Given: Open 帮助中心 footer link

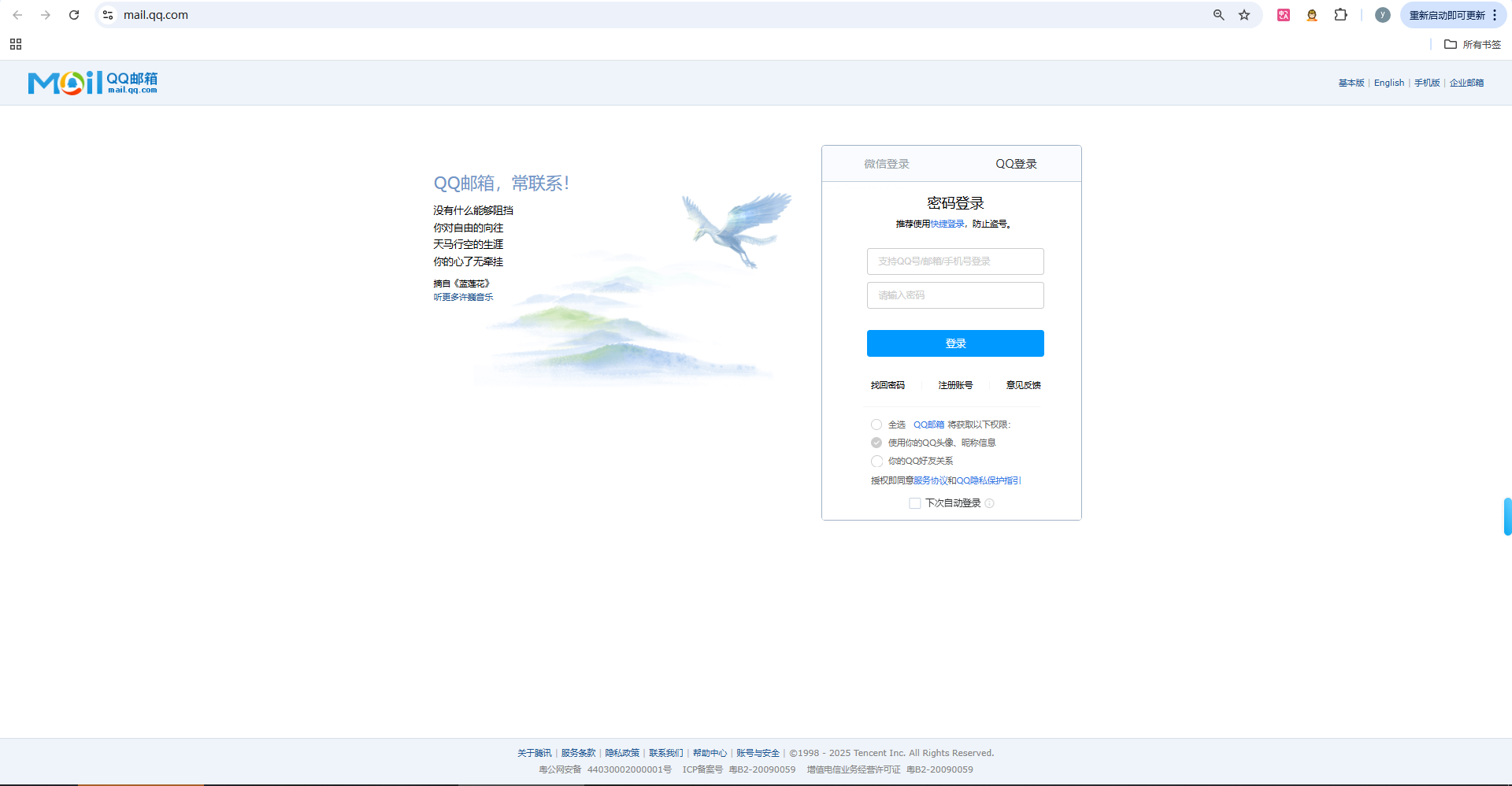Looking at the screenshot, I should coord(710,753).
